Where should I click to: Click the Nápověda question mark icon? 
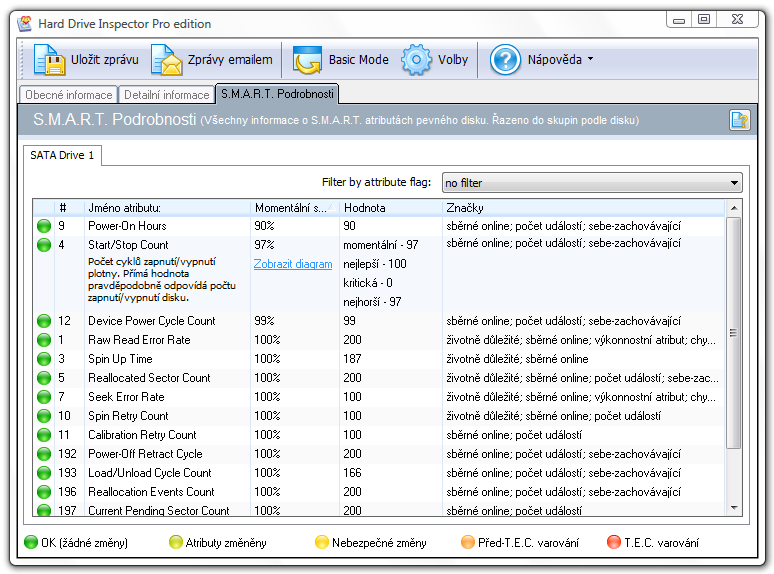505,60
